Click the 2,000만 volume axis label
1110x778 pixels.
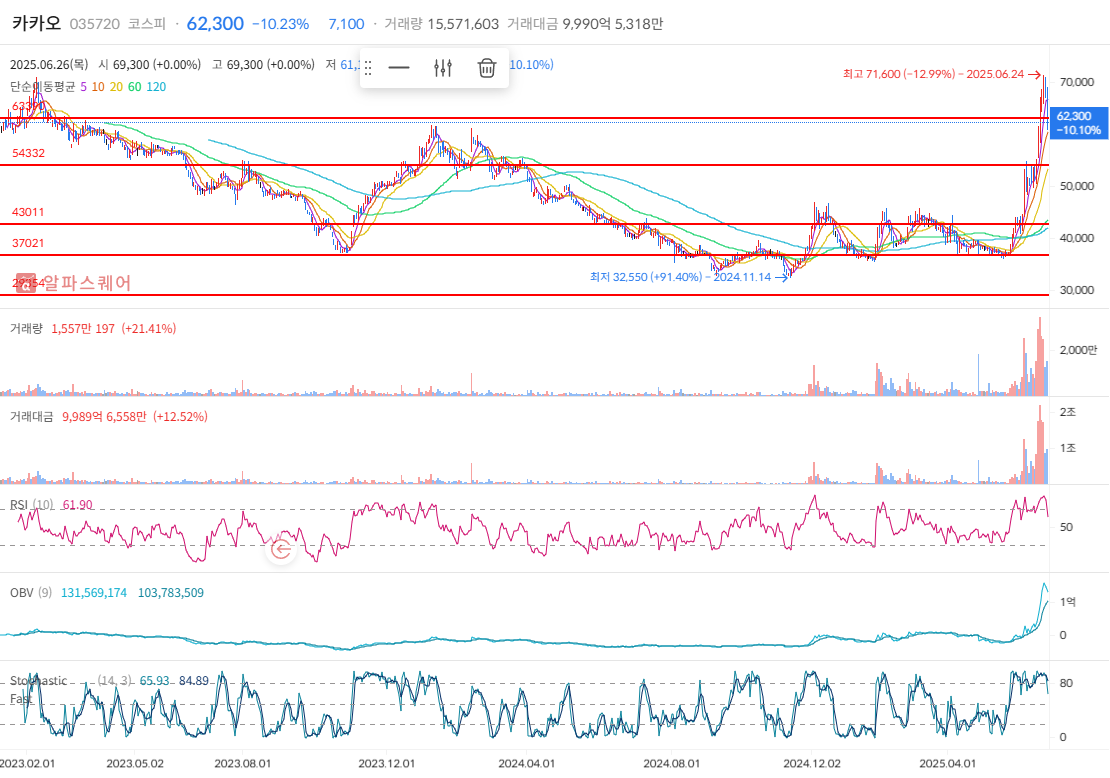(x=1078, y=350)
